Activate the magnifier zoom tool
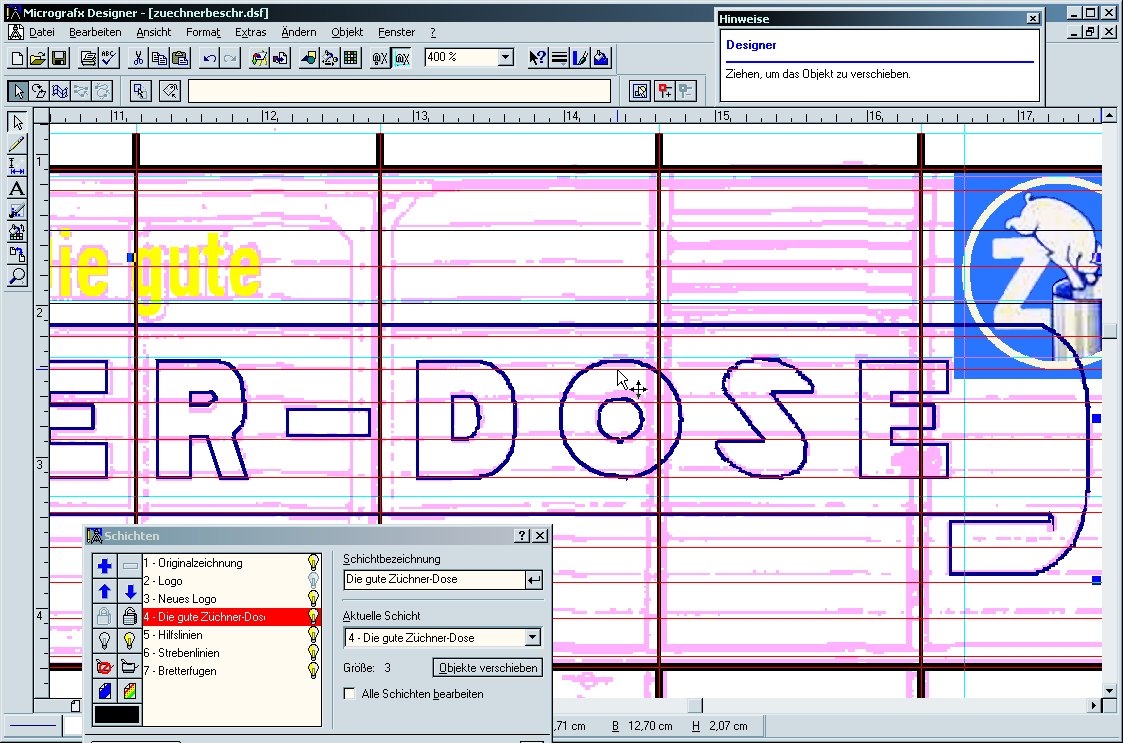This screenshot has width=1123, height=743. (17, 277)
